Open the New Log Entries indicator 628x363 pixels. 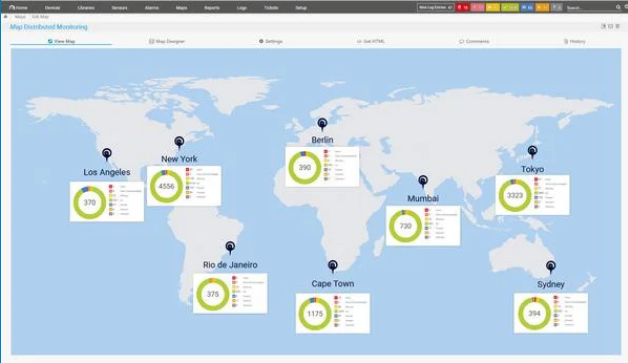click(x=435, y=7)
